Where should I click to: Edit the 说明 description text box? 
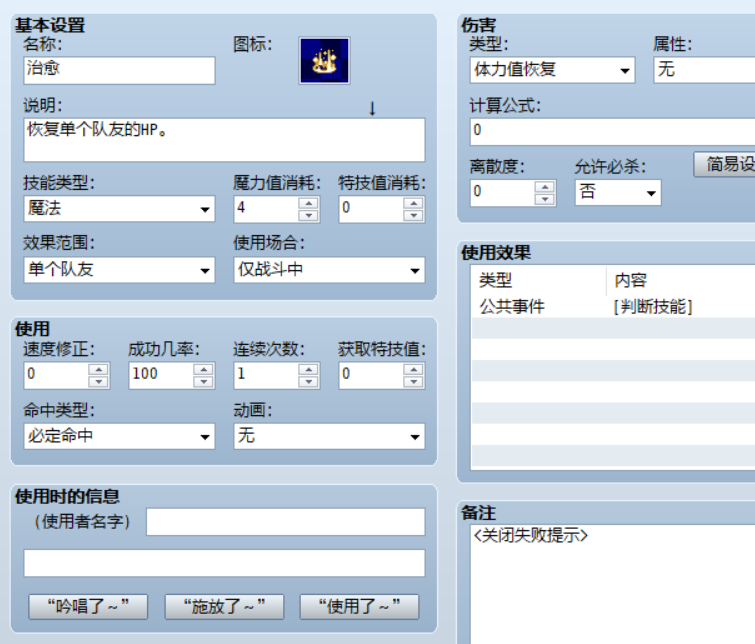(x=224, y=140)
